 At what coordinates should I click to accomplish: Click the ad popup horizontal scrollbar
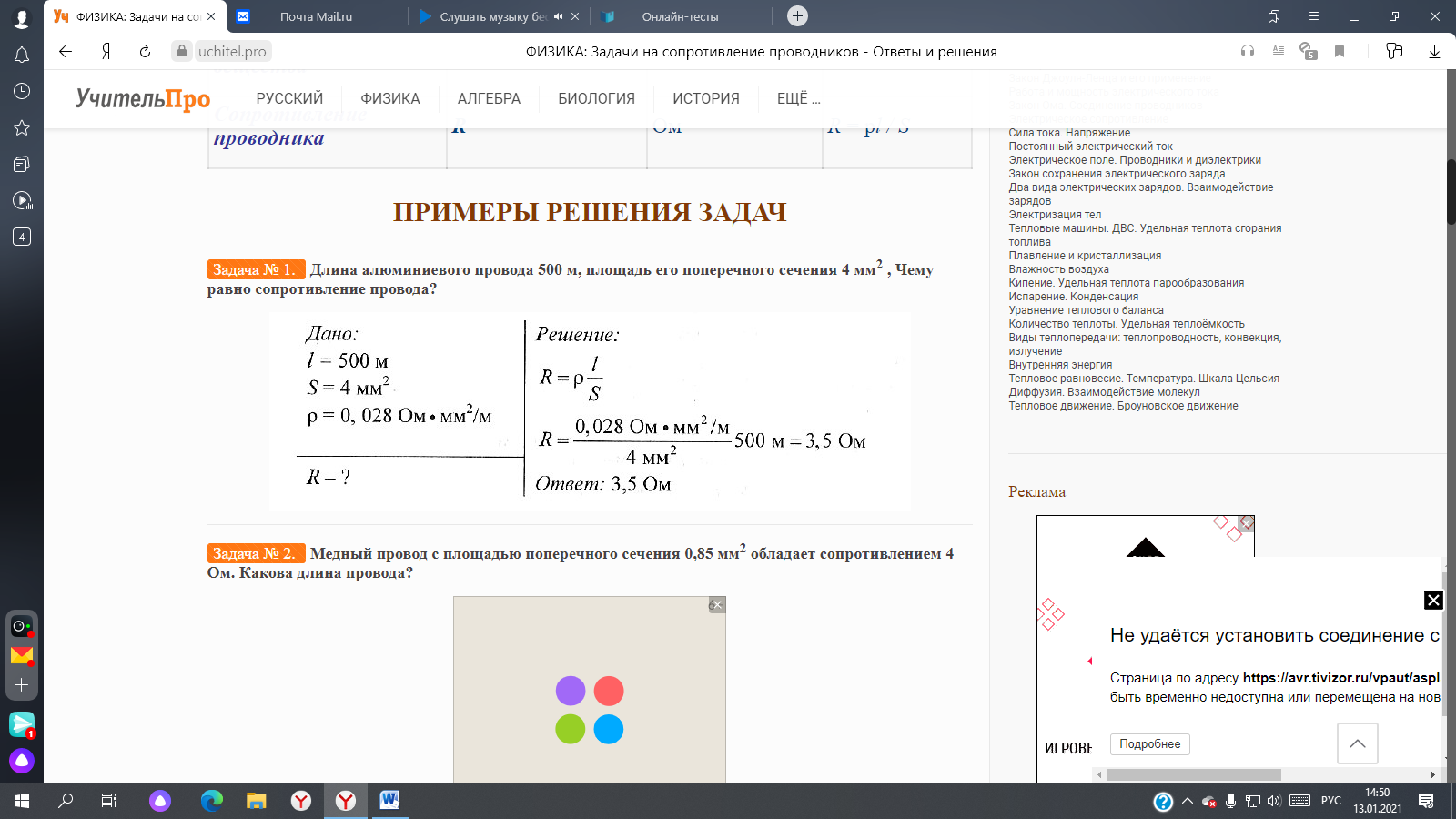[x=1194, y=775]
